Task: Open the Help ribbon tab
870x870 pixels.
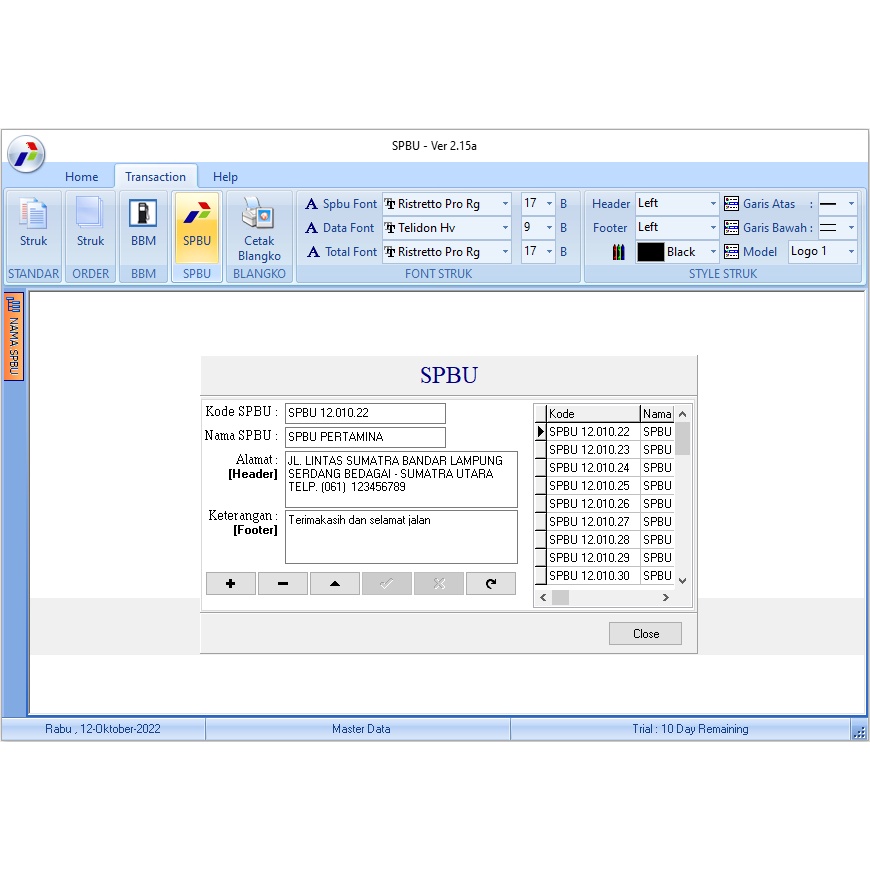Action: 225,176
